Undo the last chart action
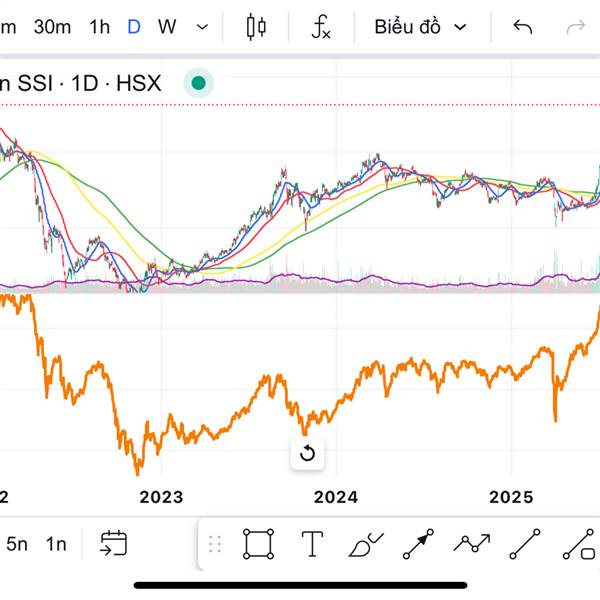 tap(522, 27)
